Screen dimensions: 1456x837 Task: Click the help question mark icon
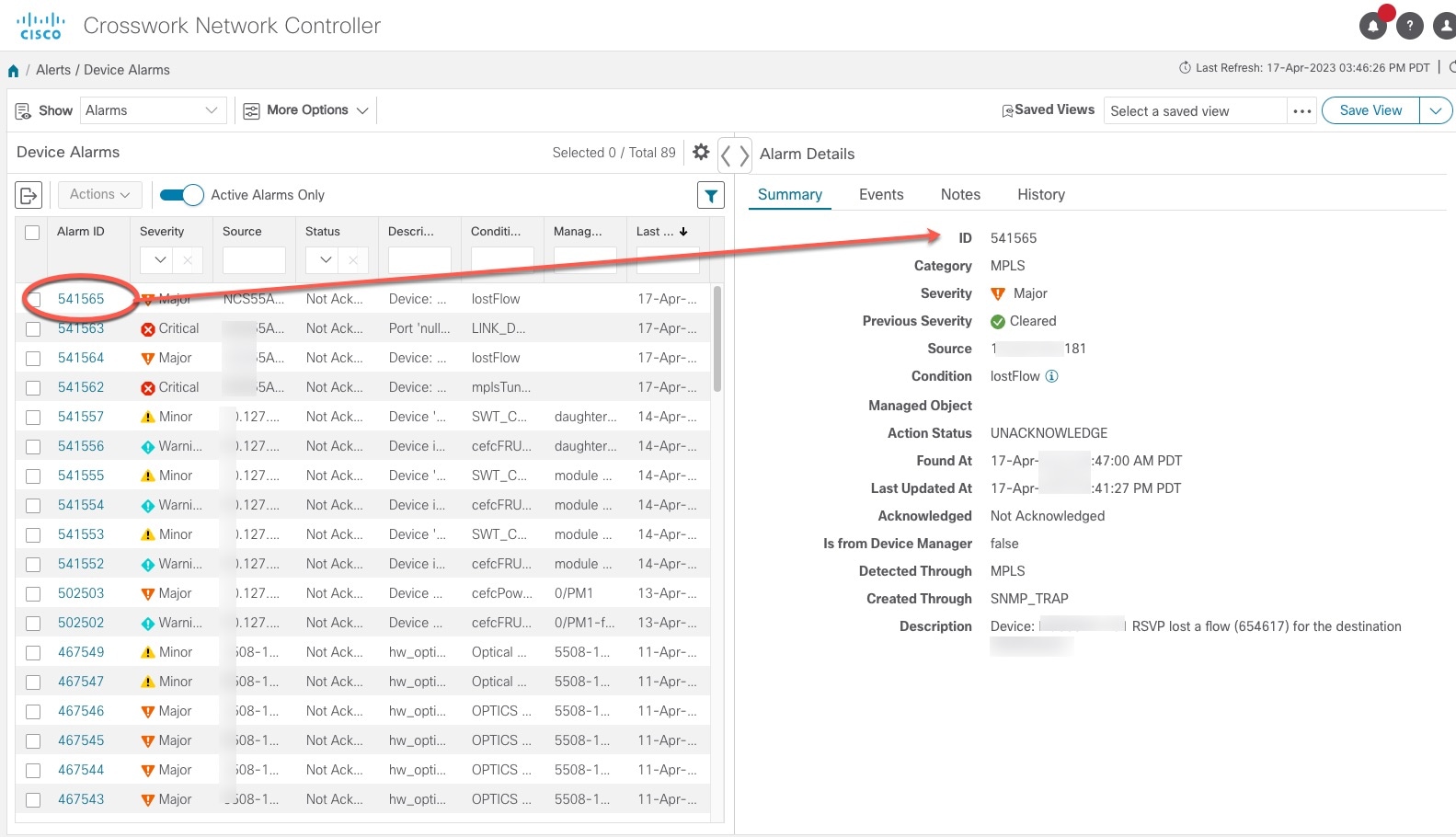tap(1409, 26)
